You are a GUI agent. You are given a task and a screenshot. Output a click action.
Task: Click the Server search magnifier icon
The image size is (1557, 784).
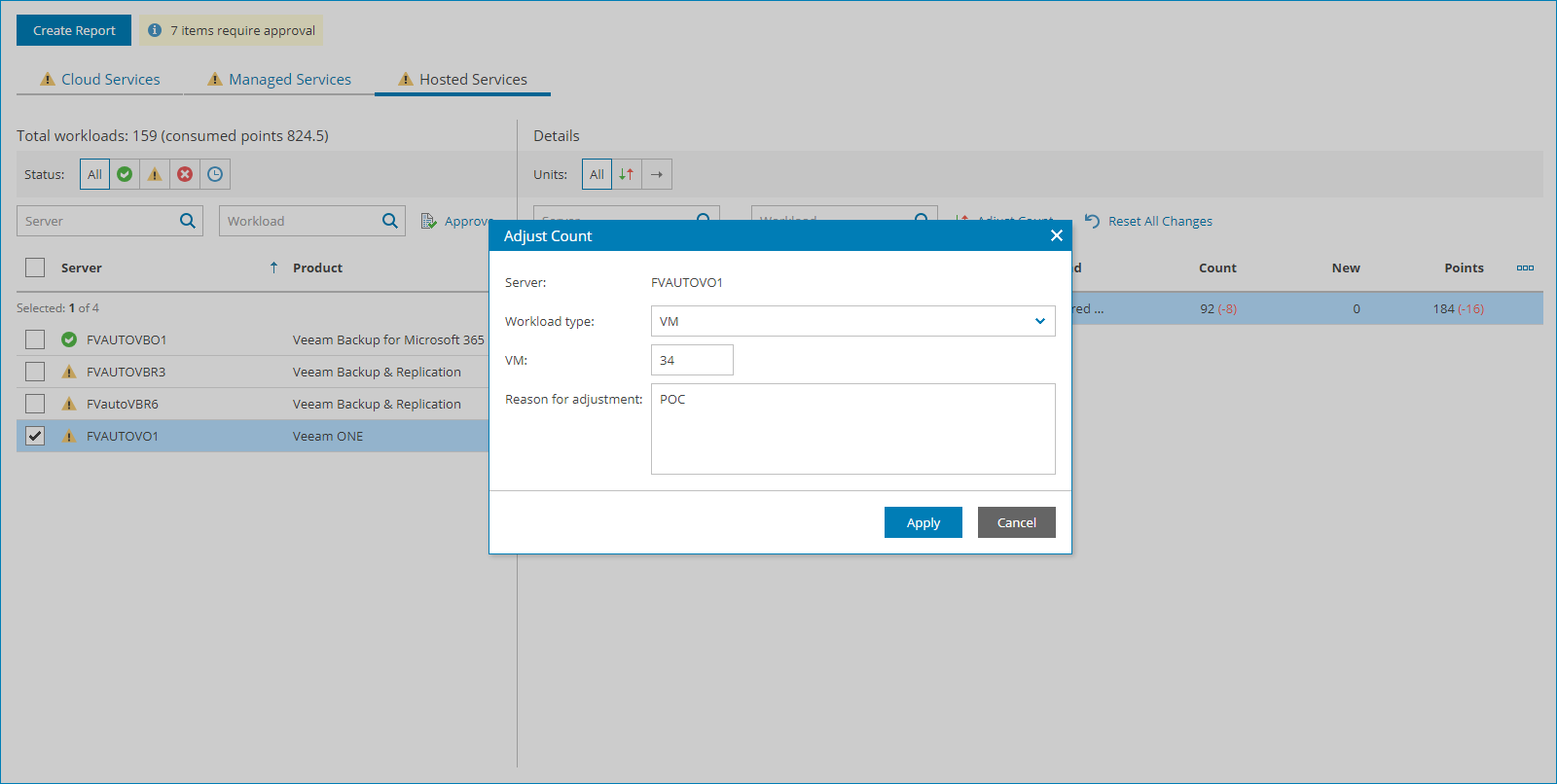coord(188,221)
